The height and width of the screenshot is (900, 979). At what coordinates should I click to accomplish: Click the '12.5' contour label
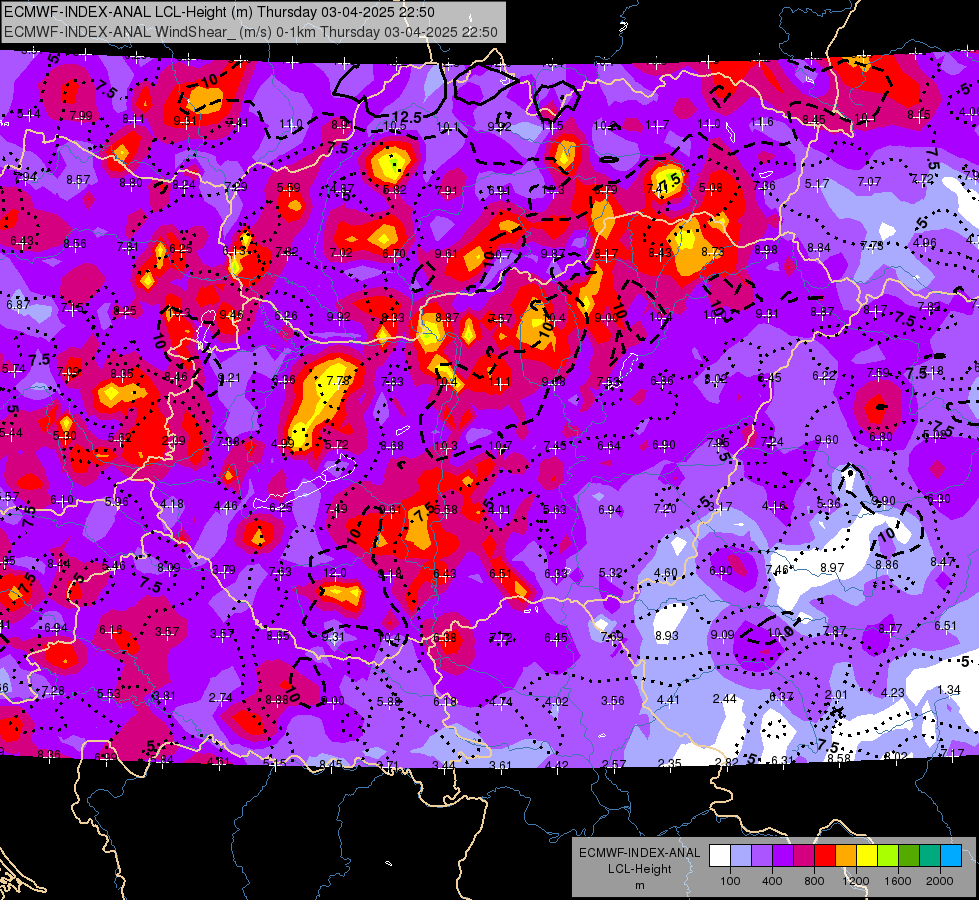[406, 117]
